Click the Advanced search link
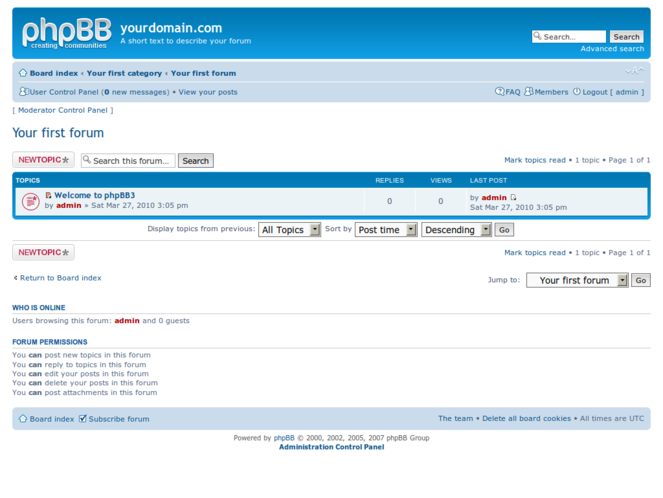 click(612, 49)
